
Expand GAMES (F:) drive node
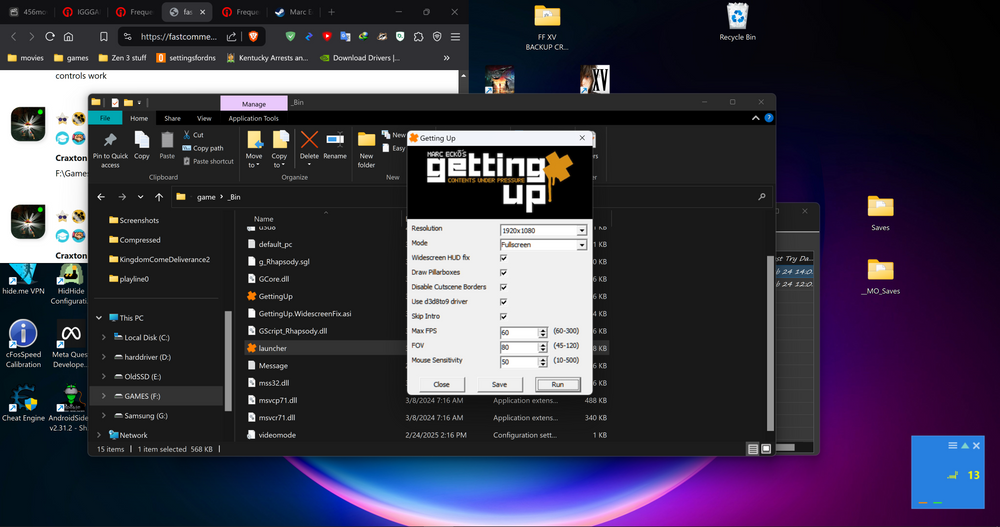pyautogui.click(x=103, y=396)
